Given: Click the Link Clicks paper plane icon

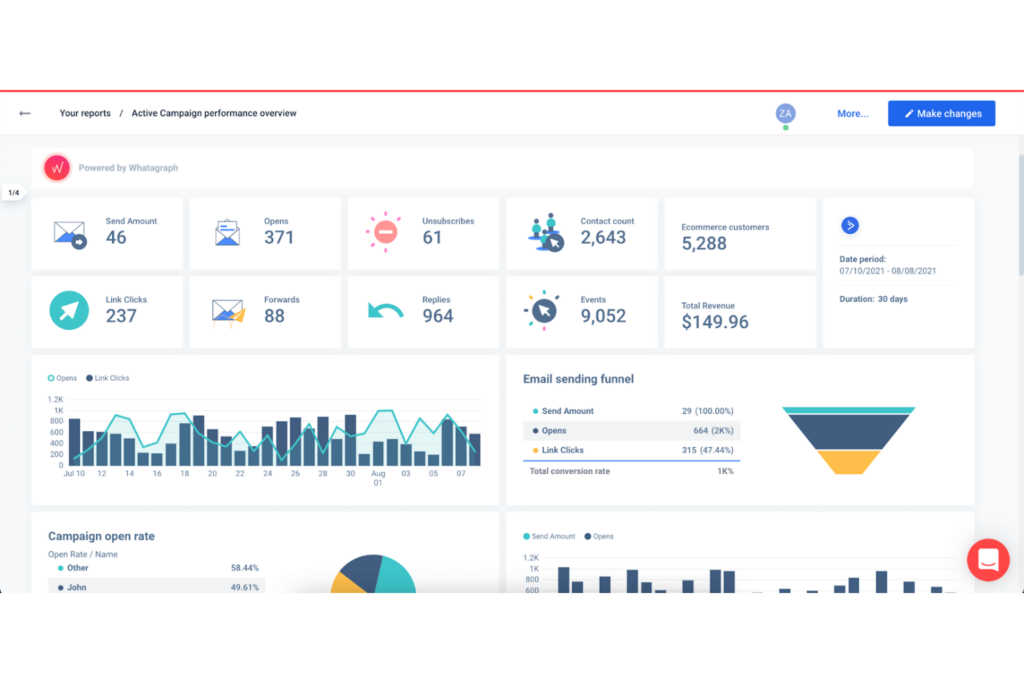Looking at the screenshot, I should pos(69,310).
